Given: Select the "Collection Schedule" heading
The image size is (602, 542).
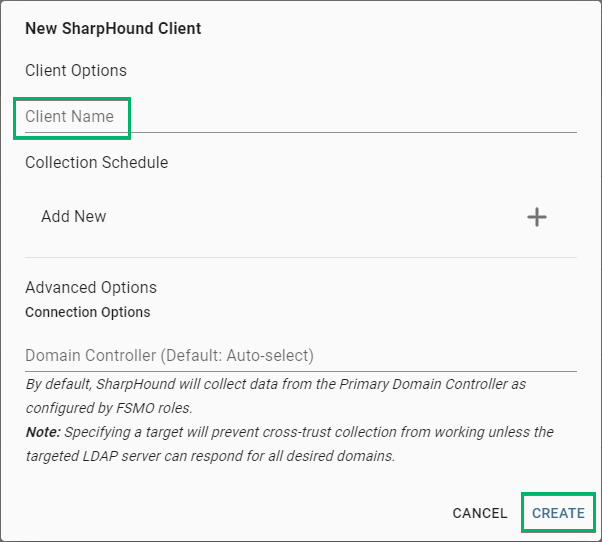Looking at the screenshot, I should (97, 162).
